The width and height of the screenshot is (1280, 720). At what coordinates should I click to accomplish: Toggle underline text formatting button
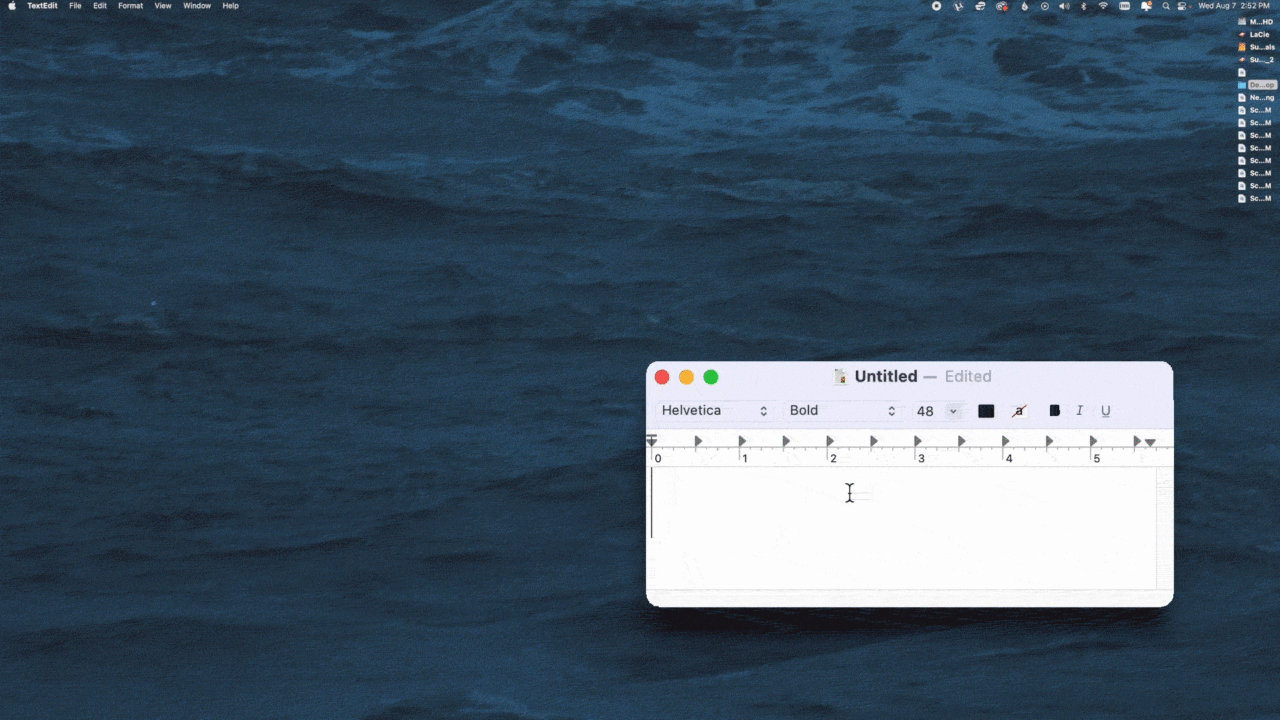click(x=1105, y=411)
